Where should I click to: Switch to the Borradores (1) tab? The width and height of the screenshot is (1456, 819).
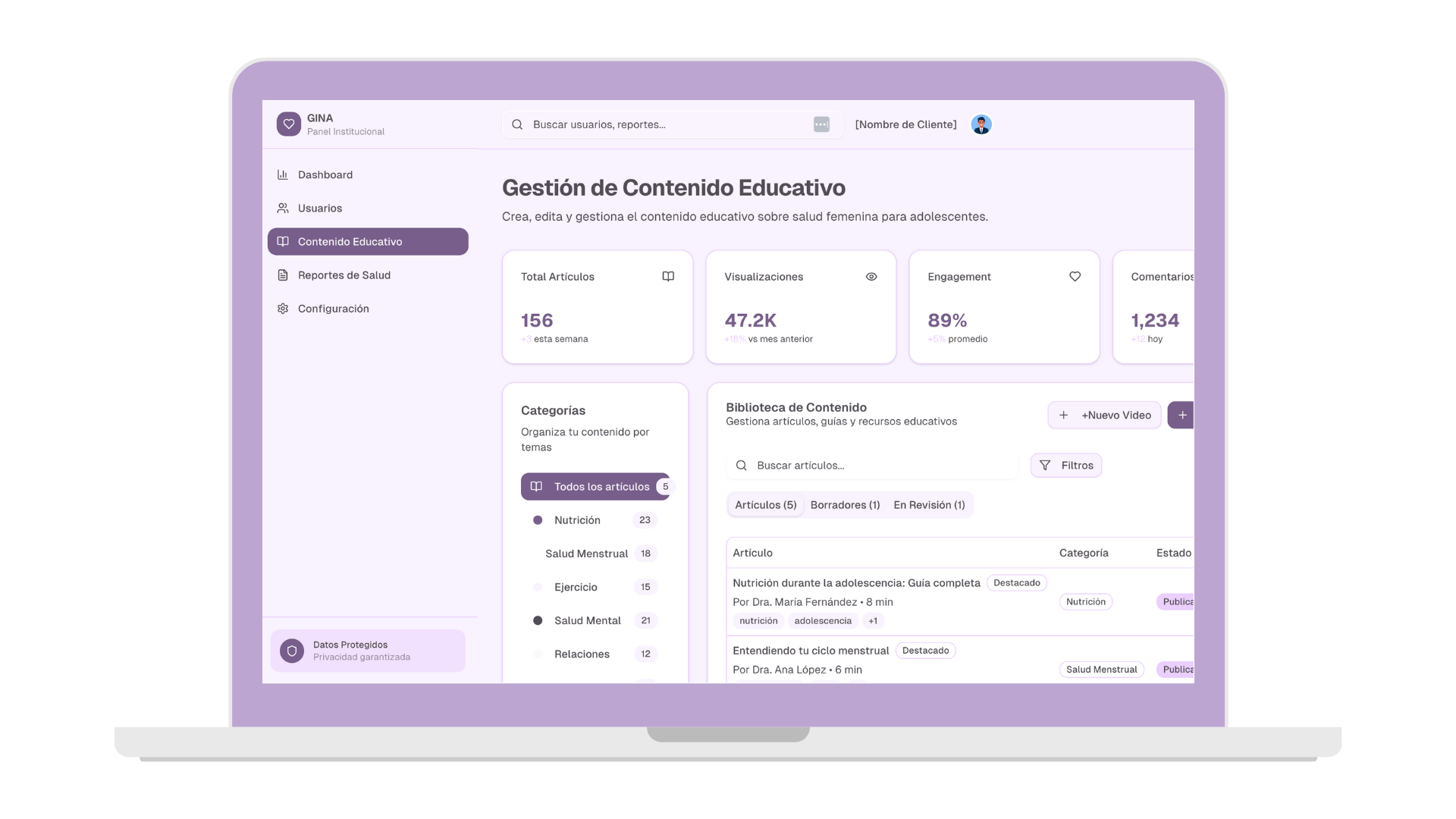click(x=845, y=505)
